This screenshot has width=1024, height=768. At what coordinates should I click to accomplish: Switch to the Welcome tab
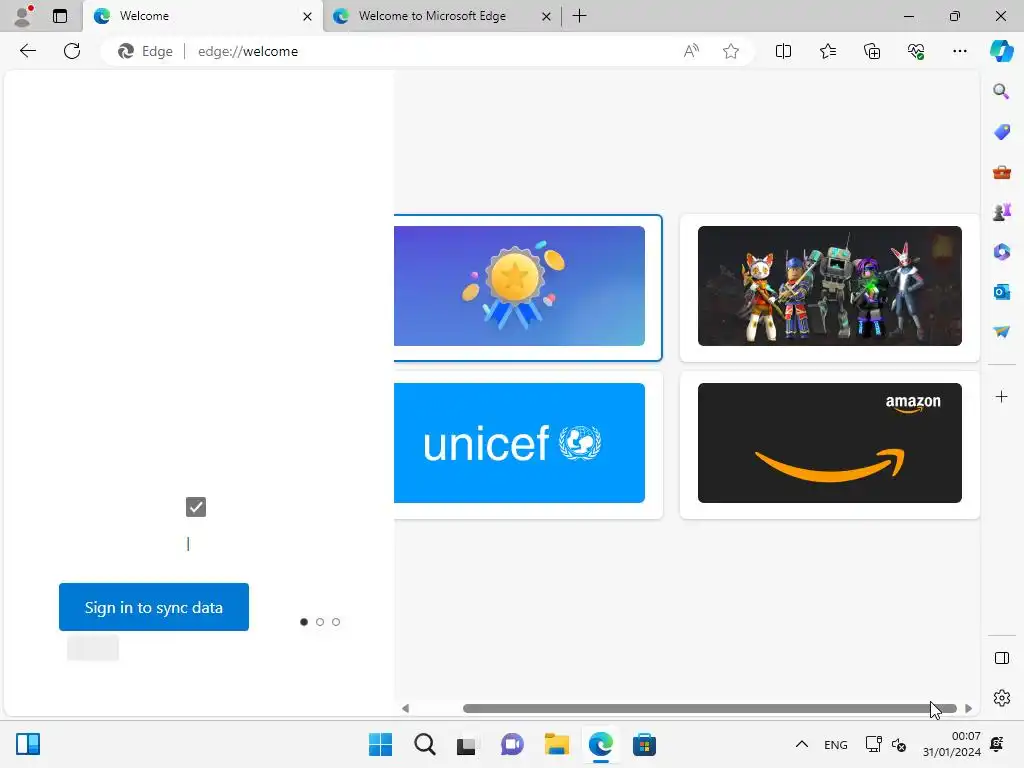[202, 16]
